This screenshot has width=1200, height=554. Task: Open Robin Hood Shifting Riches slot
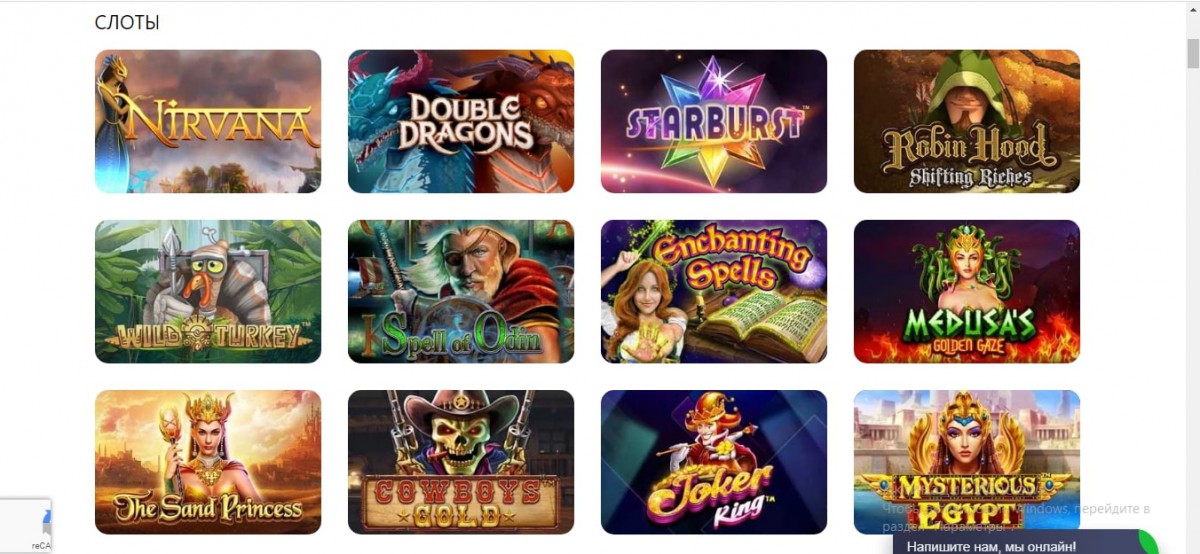(x=967, y=121)
